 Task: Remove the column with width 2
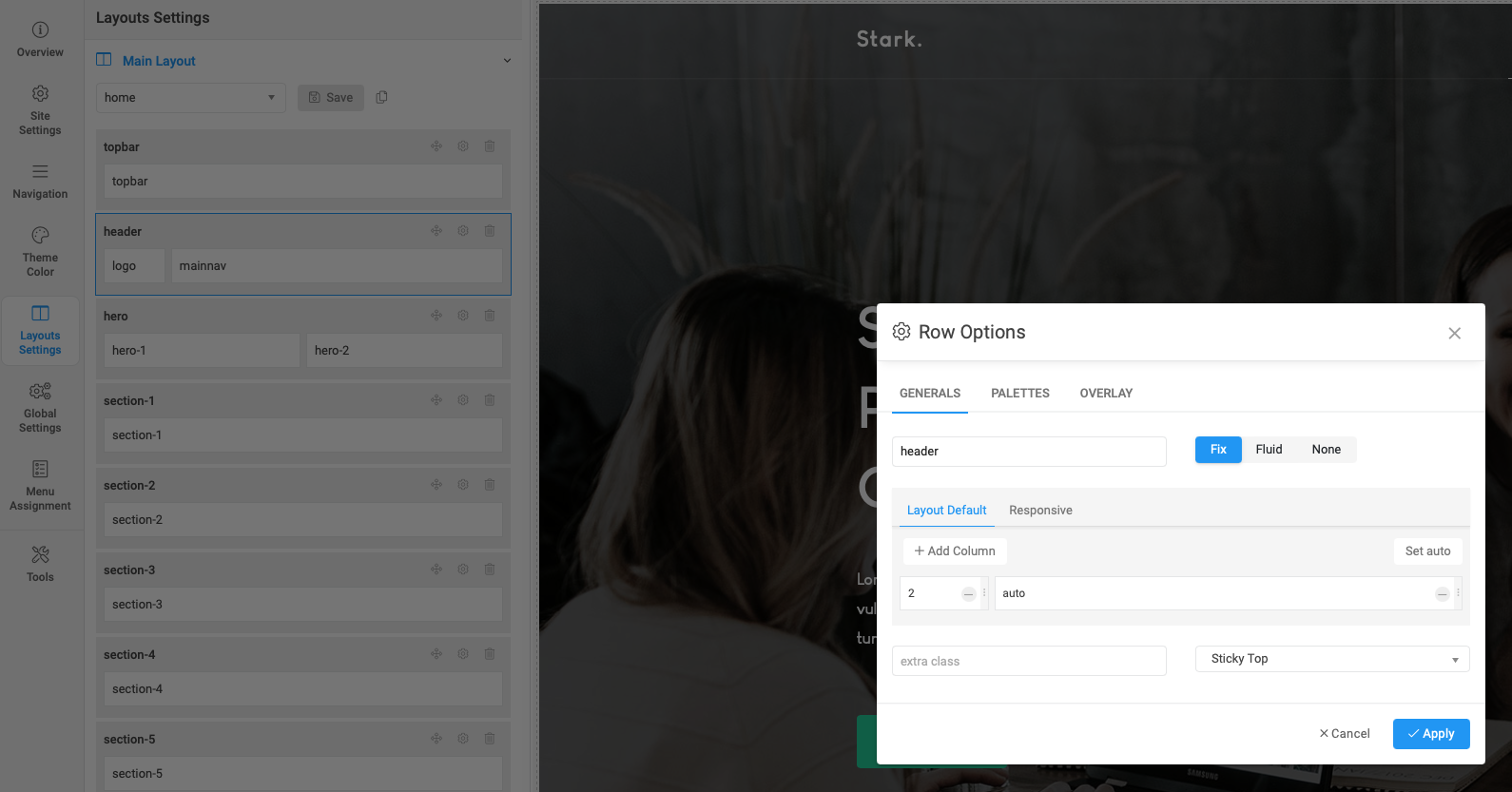click(968, 594)
